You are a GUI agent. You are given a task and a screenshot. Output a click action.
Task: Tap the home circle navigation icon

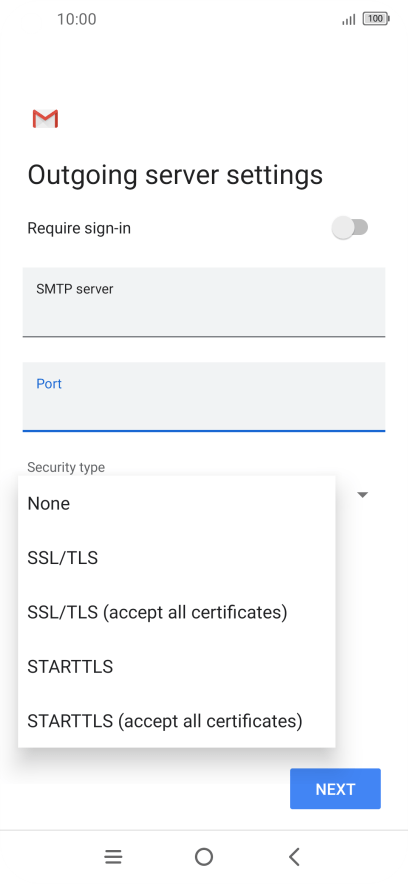(203, 857)
